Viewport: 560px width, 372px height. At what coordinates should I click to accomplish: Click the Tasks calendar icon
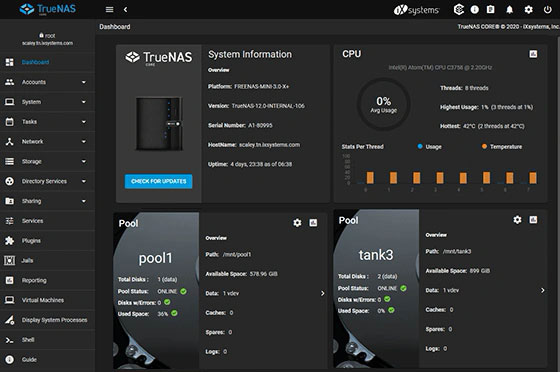[x=10, y=122]
